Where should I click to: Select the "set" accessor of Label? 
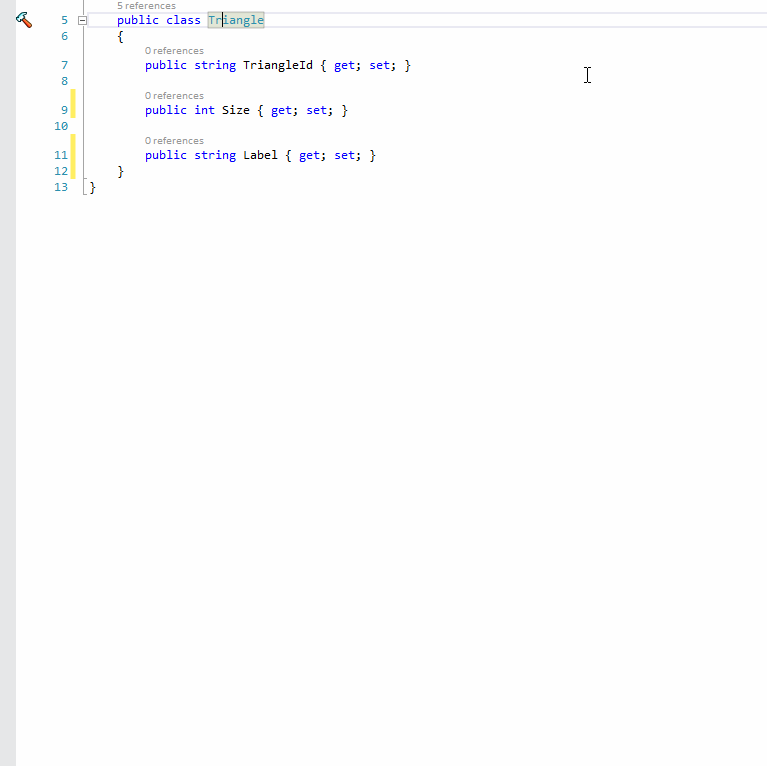click(344, 155)
